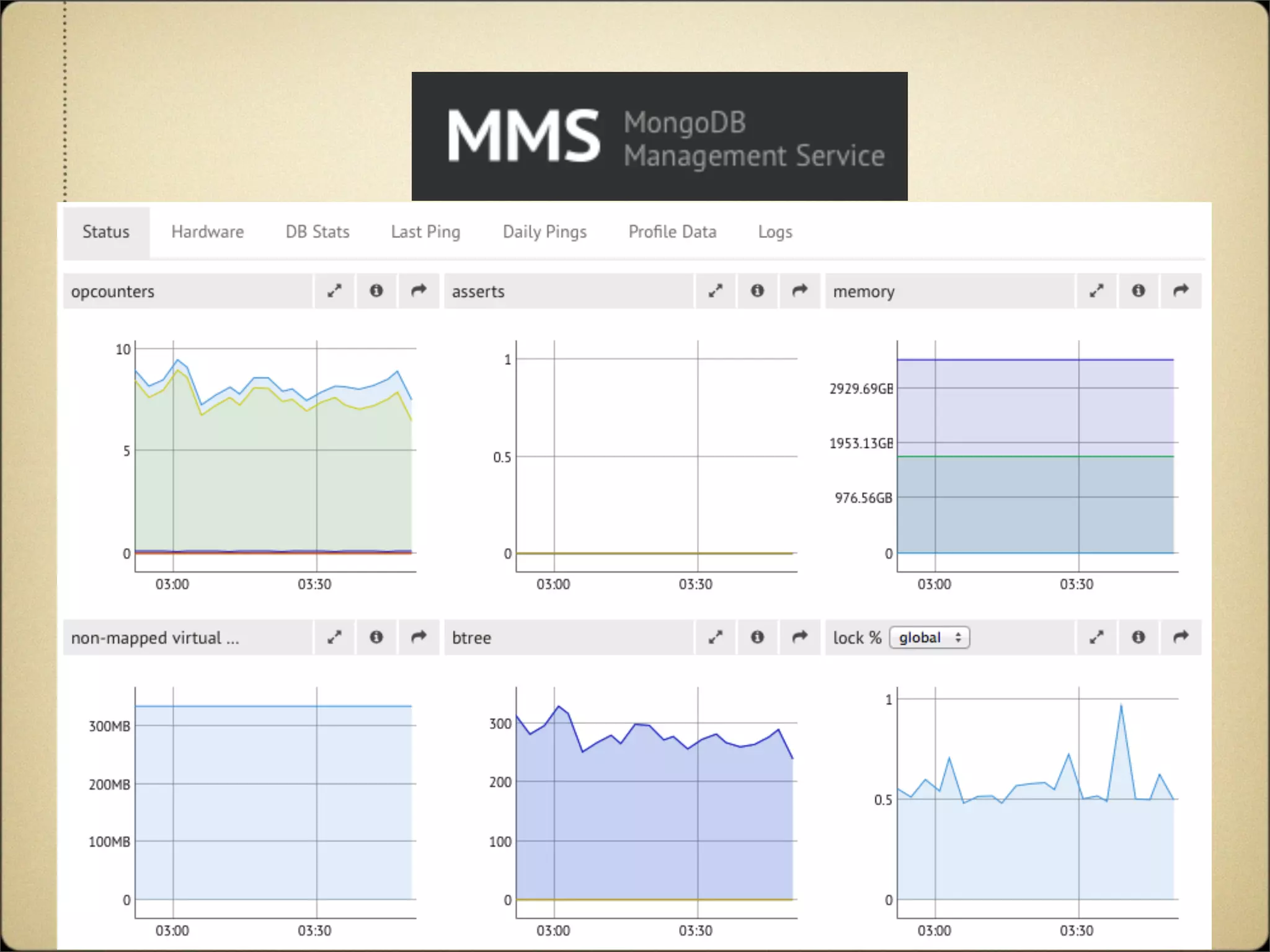1270x952 pixels.
Task: Show info for the lock % chart
Action: (x=1139, y=637)
